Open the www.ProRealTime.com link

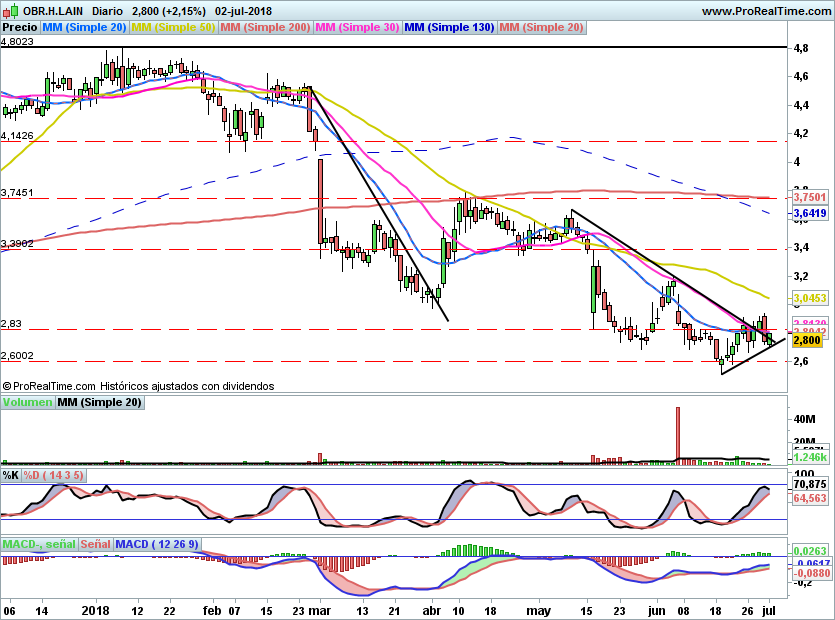[764, 10]
